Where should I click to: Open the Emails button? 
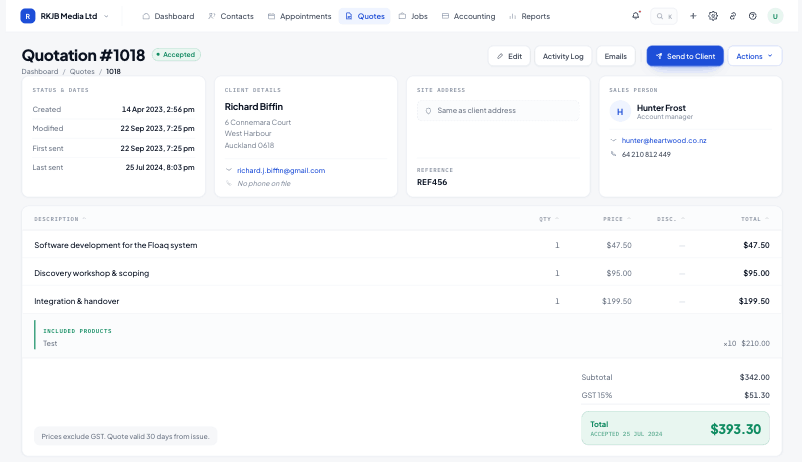(x=616, y=56)
